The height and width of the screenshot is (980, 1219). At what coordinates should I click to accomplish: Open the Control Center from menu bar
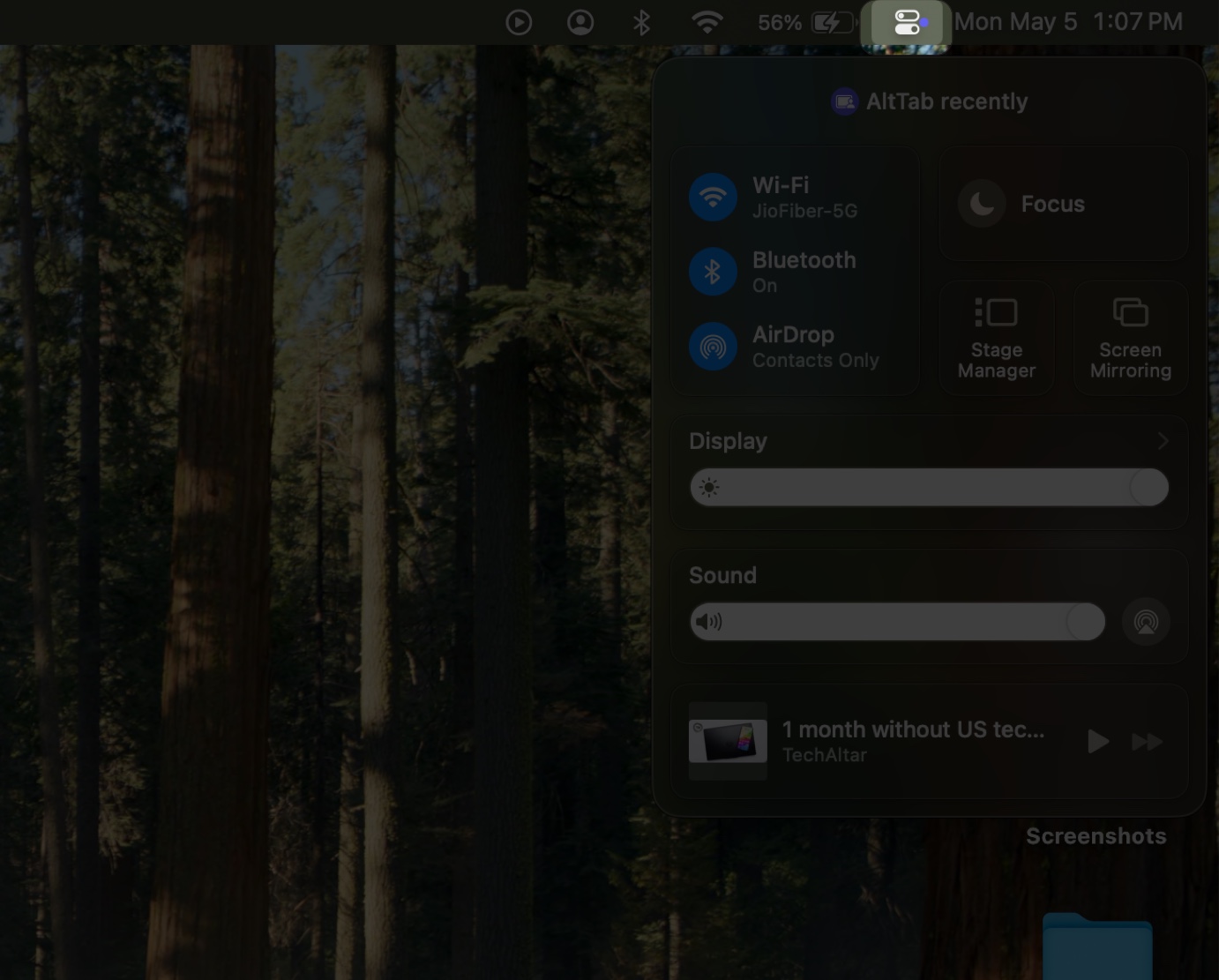[906, 21]
